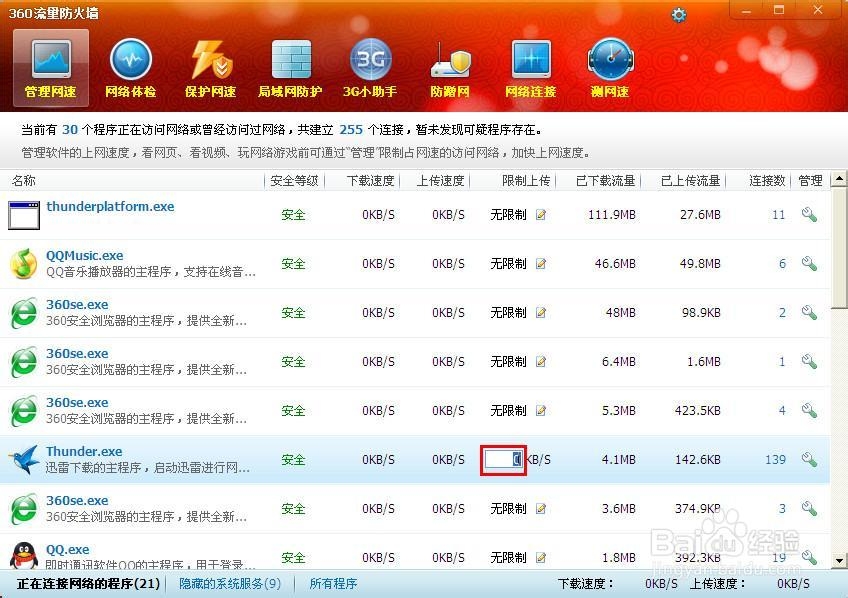Viewport: 848px width, 598px height.
Task: Sort by the 安全等级 column
Action: coord(293,181)
